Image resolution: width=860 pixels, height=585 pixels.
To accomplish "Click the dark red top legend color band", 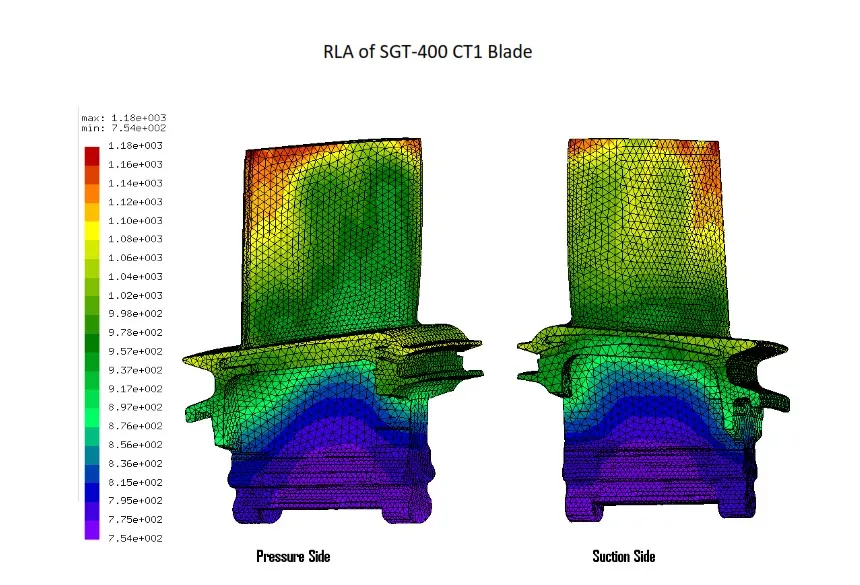I will tap(92, 156).
